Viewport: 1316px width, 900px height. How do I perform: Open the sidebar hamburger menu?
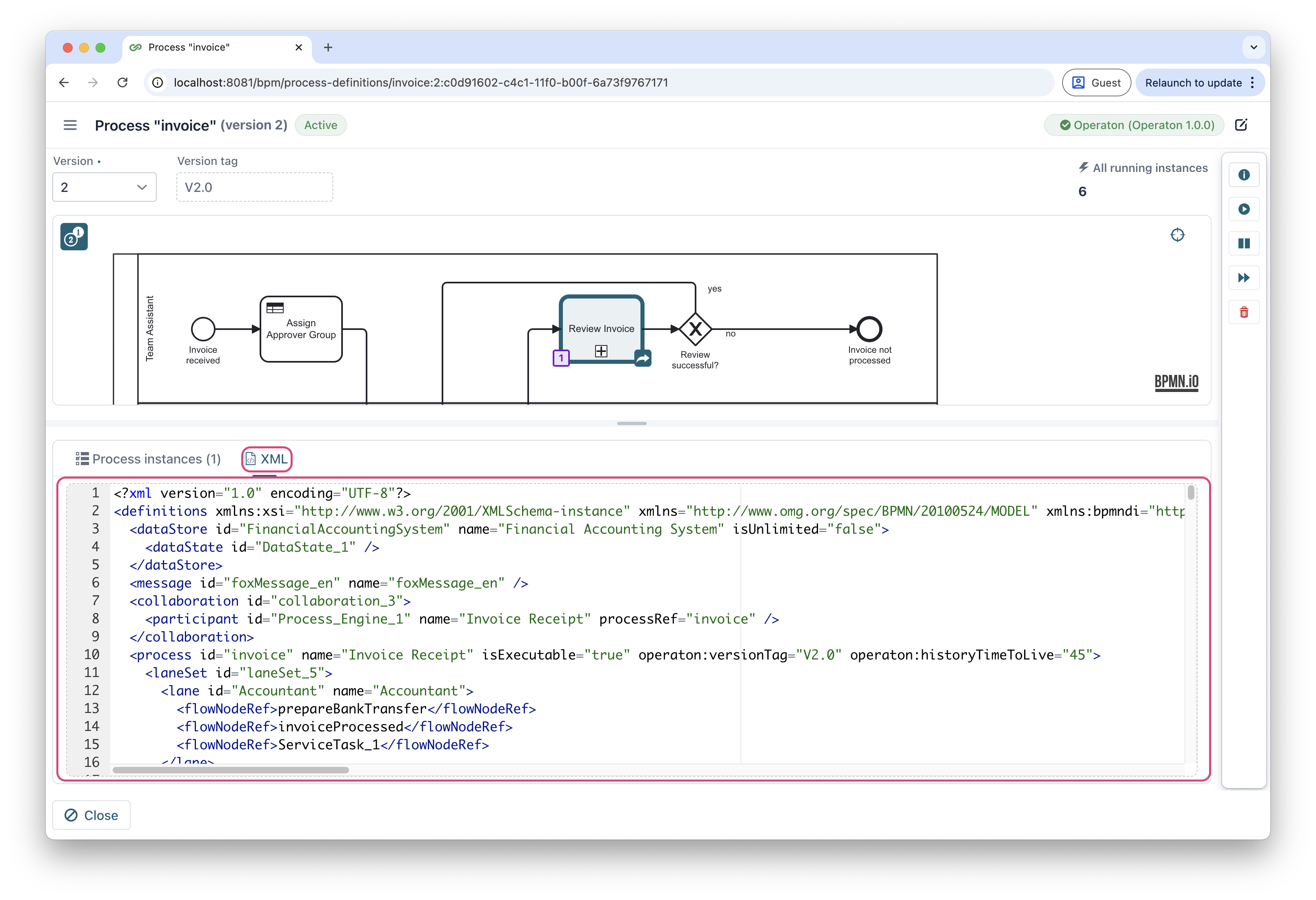click(70, 125)
